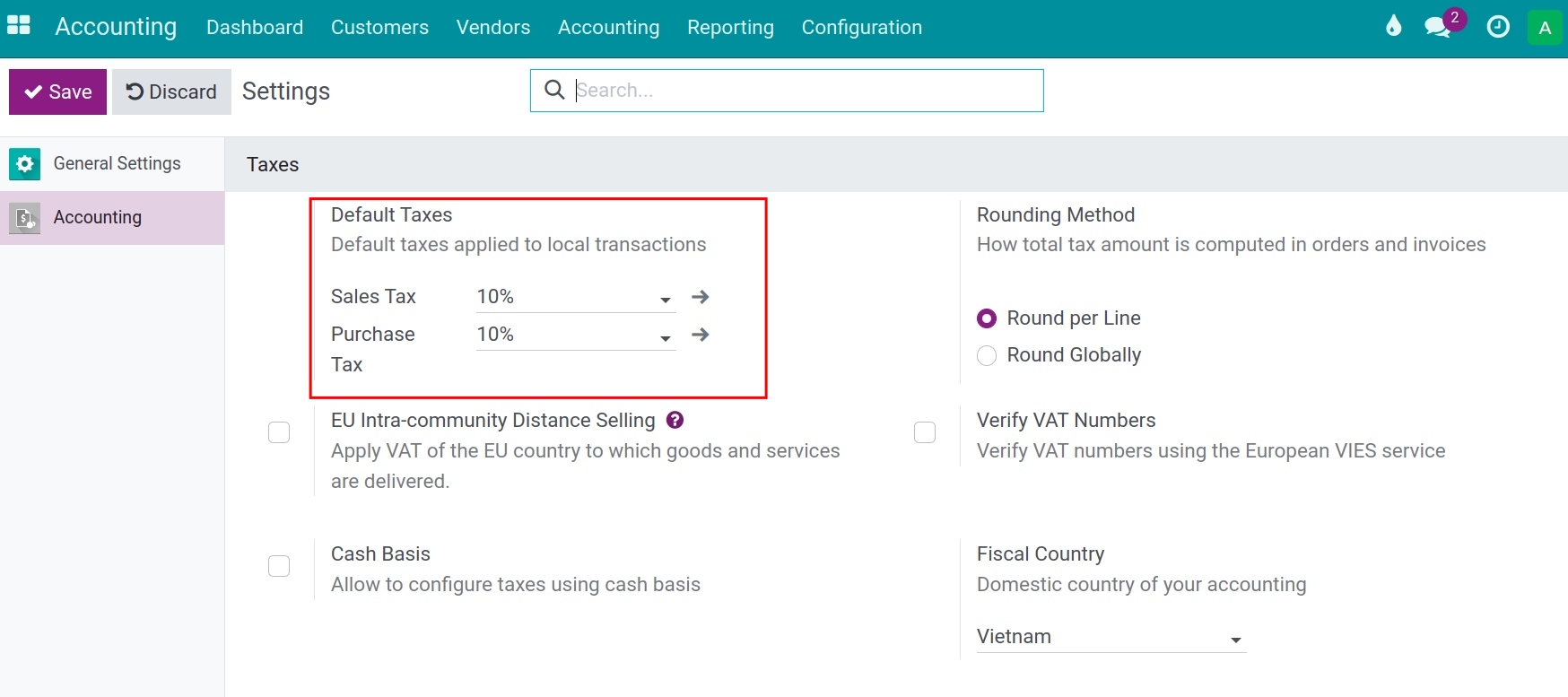Screen dimensions: 1568x697
Task: Click the Default Taxes heading
Action: [x=391, y=215]
